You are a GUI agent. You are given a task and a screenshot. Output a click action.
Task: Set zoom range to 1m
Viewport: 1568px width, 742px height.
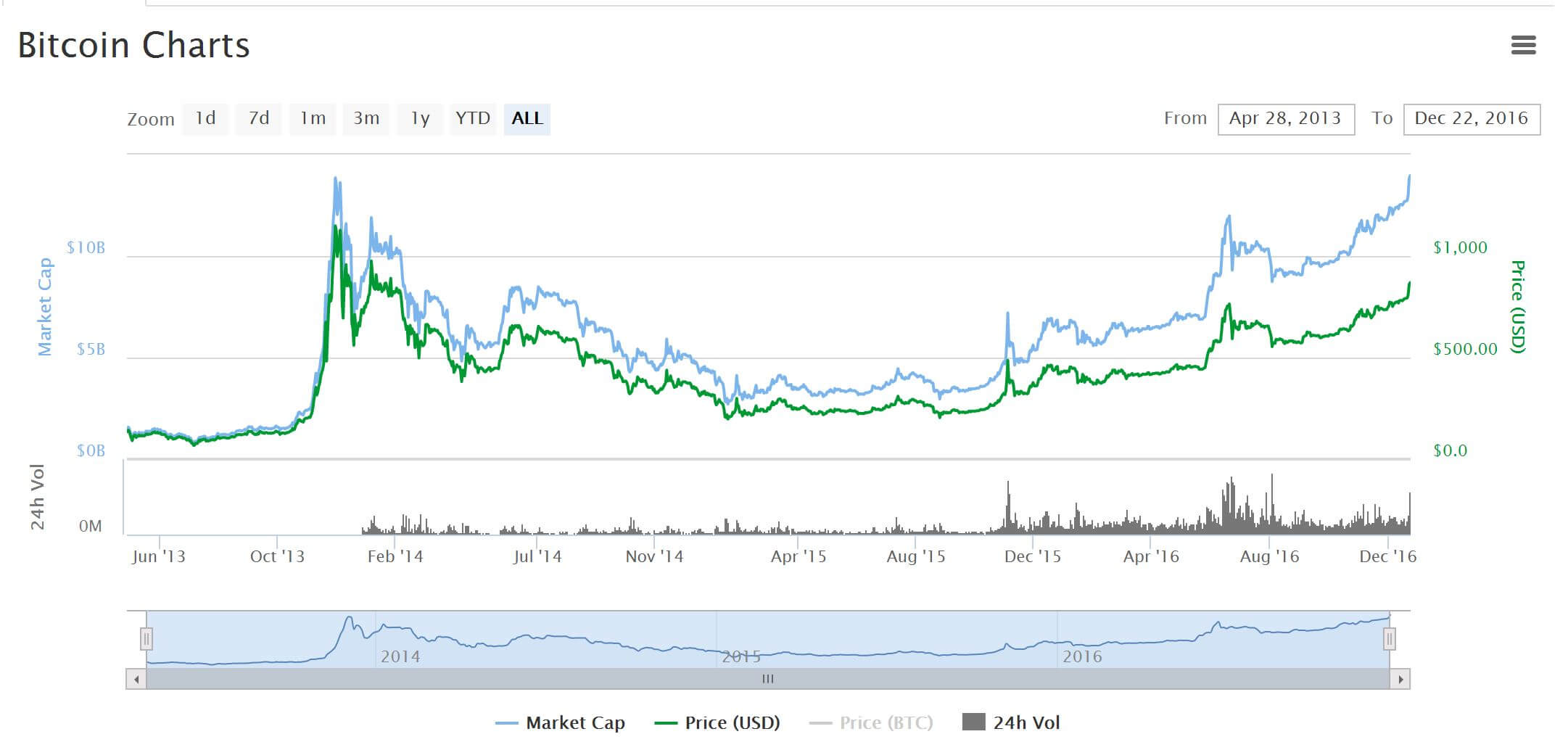point(313,118)
